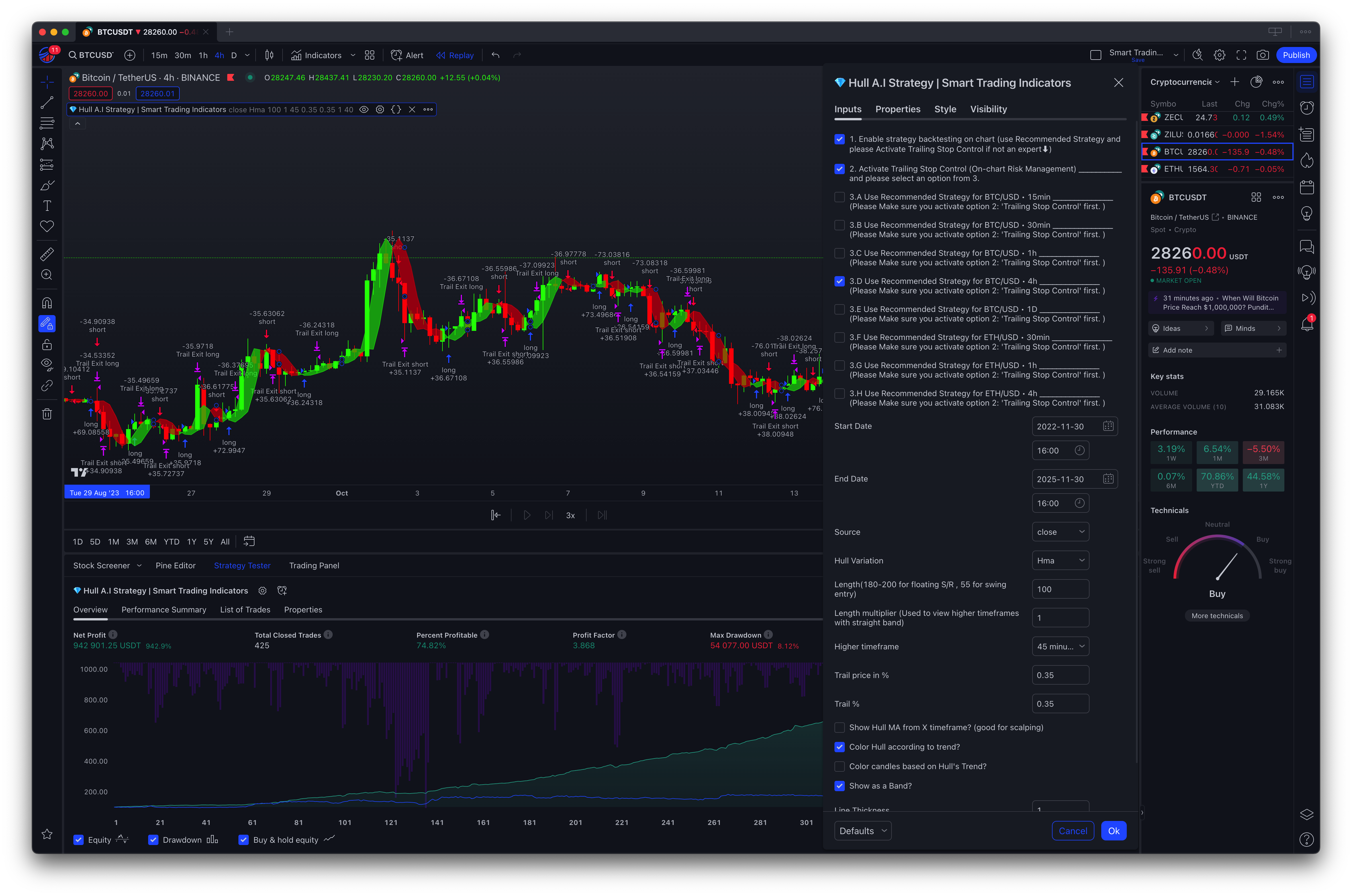Viewport: 1352px width, 896px height.
Task: Open the Hull Variation dropdown
Action: click(x=1060, y=561)
